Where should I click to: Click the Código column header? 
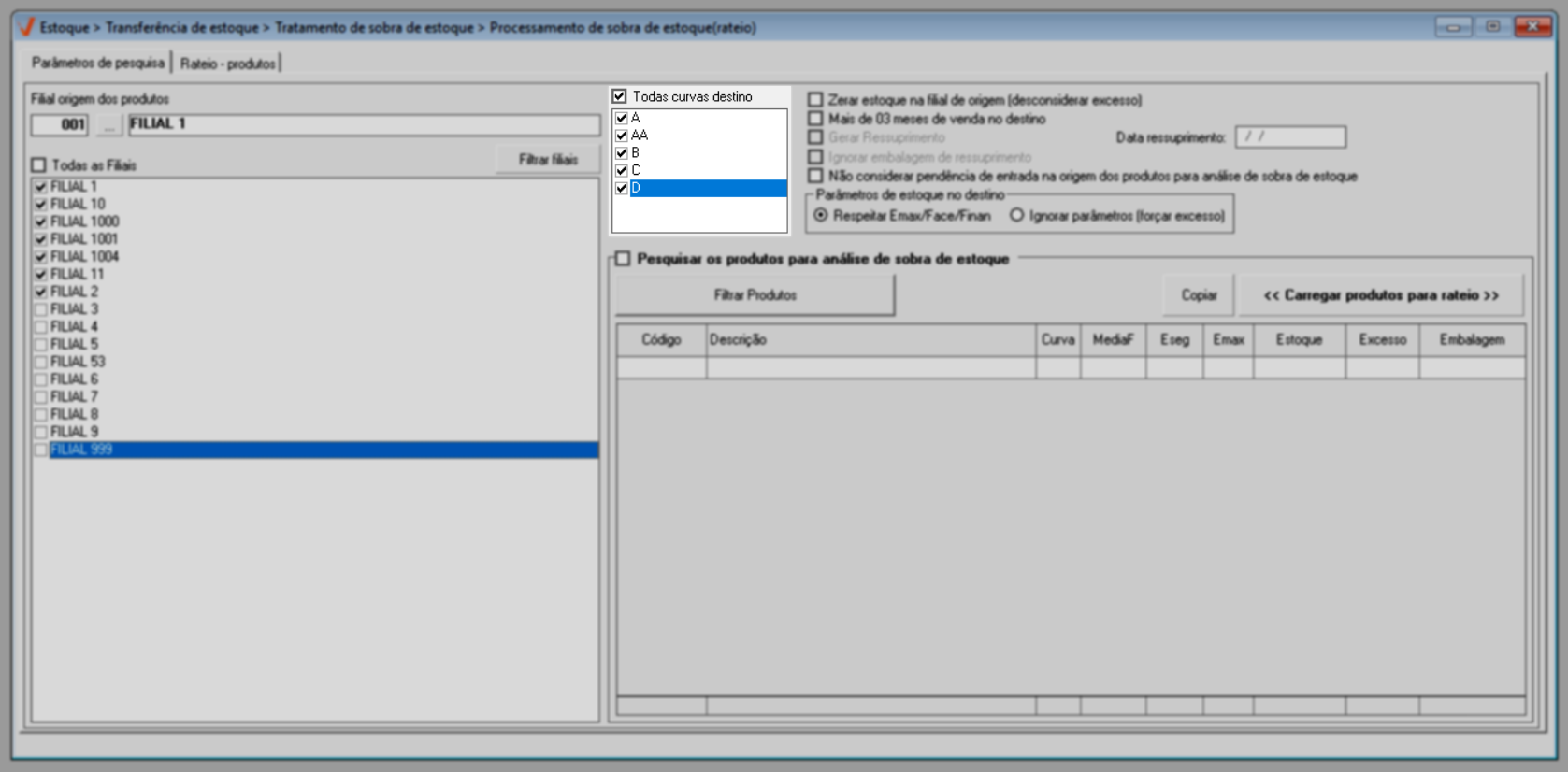[661, 340]
